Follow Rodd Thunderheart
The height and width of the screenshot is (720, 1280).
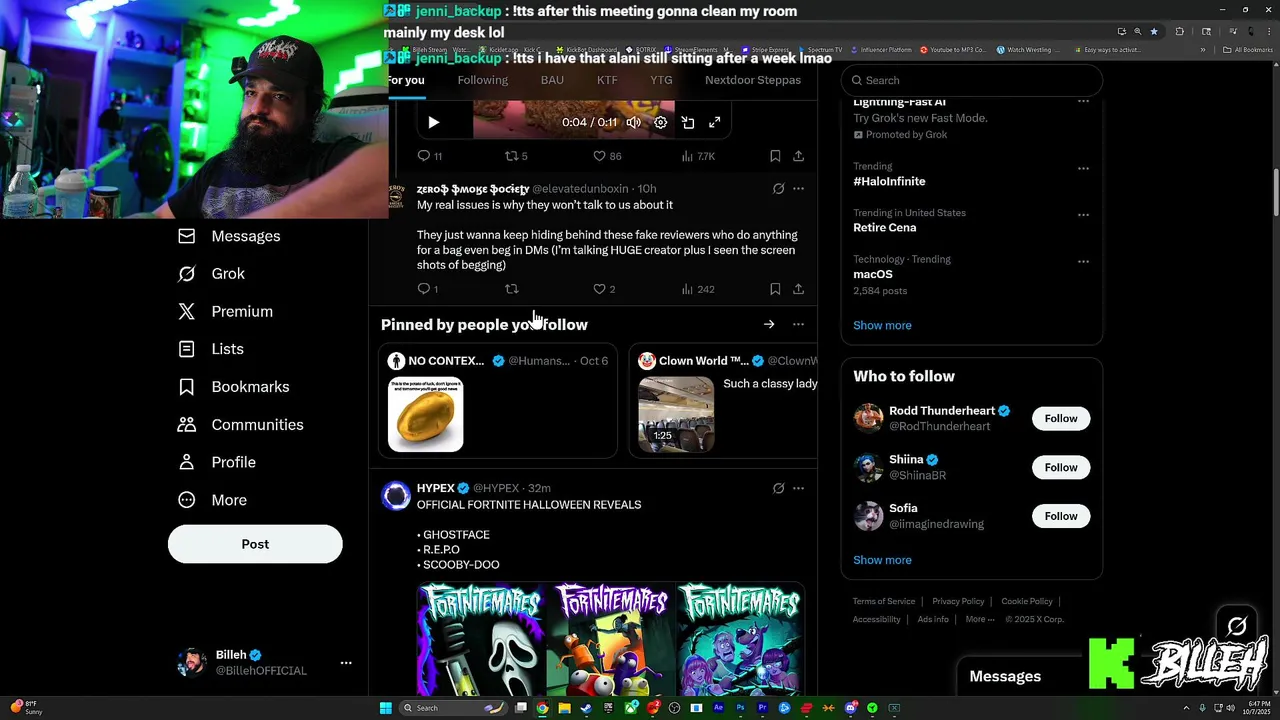[x=1061, y=419]
